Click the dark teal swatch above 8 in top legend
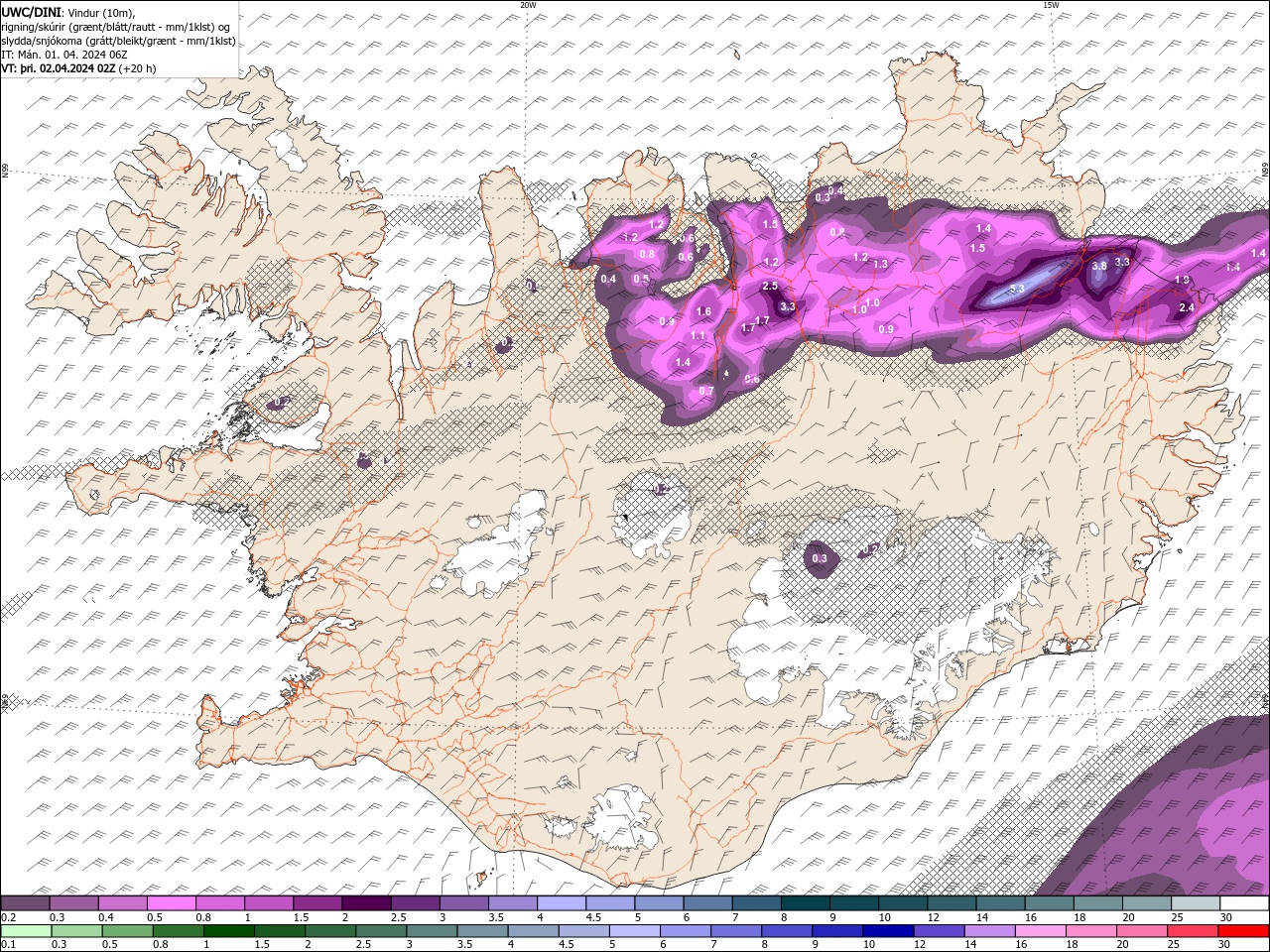 pyautogui.click(x=806, y=903)
